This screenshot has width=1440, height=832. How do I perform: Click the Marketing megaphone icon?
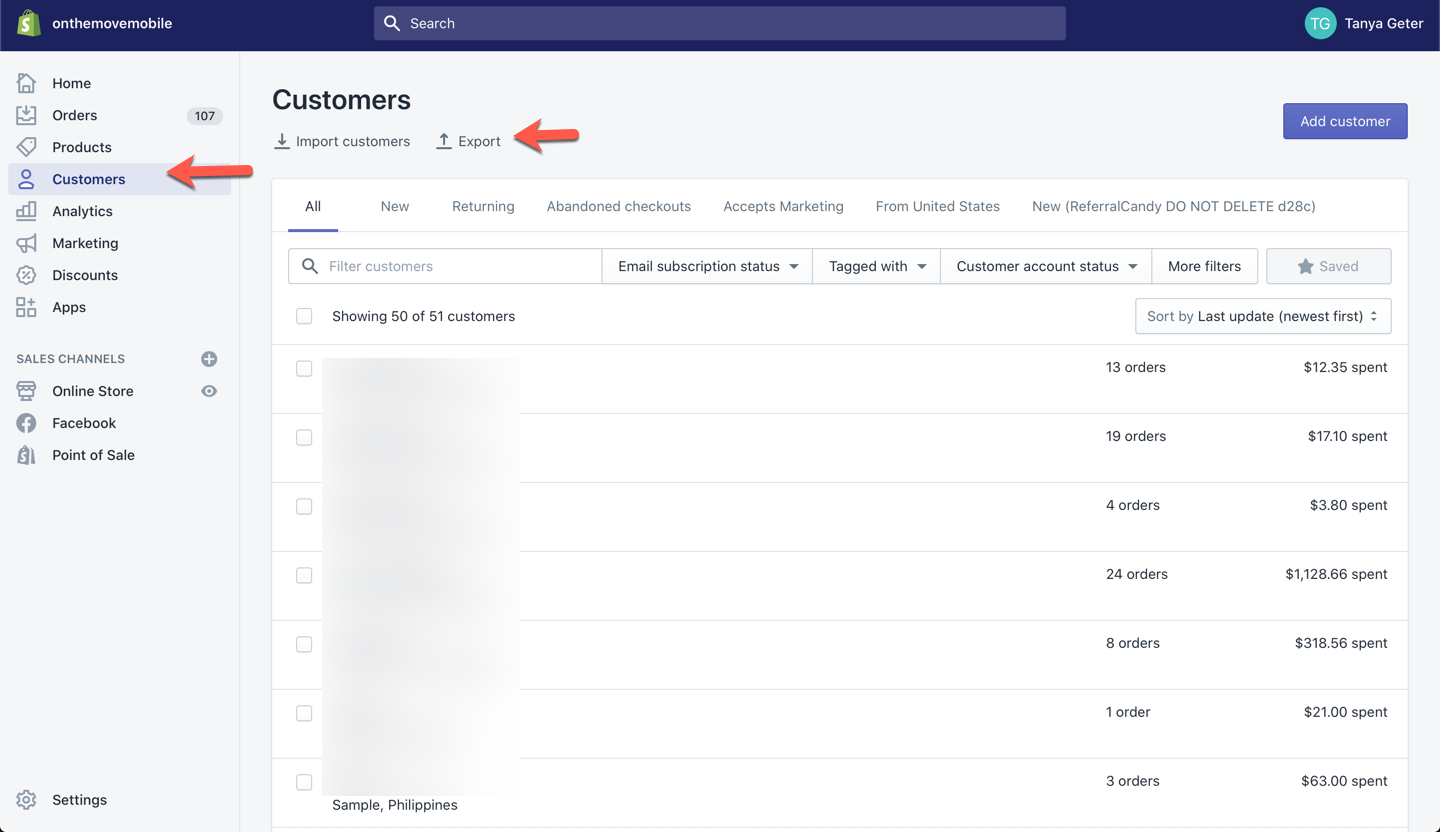(x=27, y=243)
